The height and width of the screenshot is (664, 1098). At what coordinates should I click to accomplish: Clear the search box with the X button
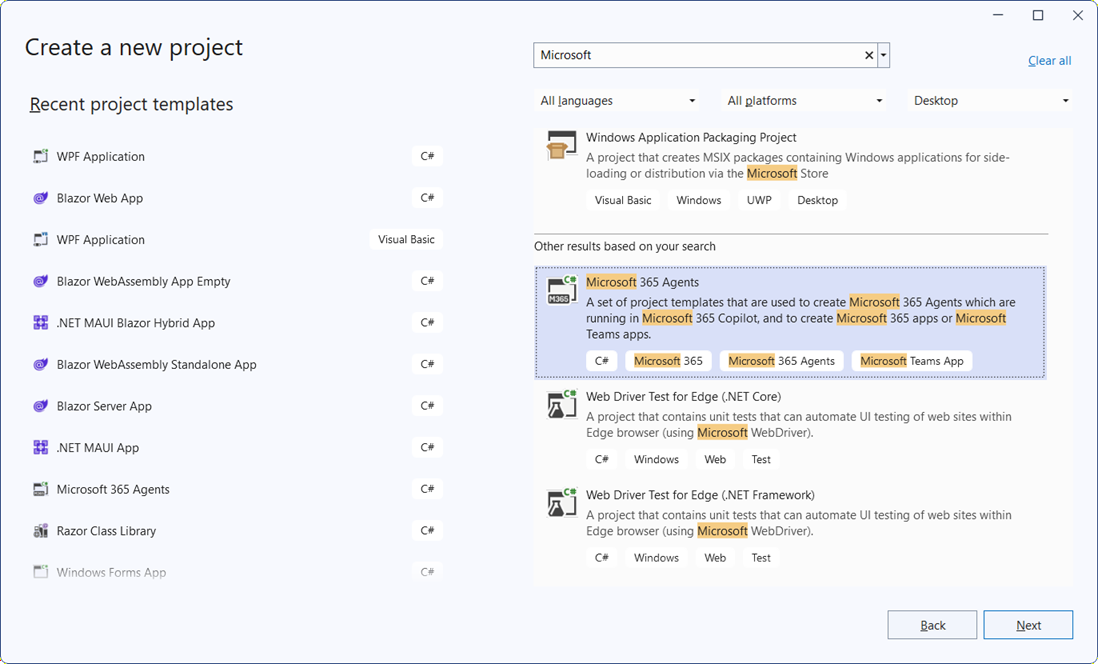(868, 55)
